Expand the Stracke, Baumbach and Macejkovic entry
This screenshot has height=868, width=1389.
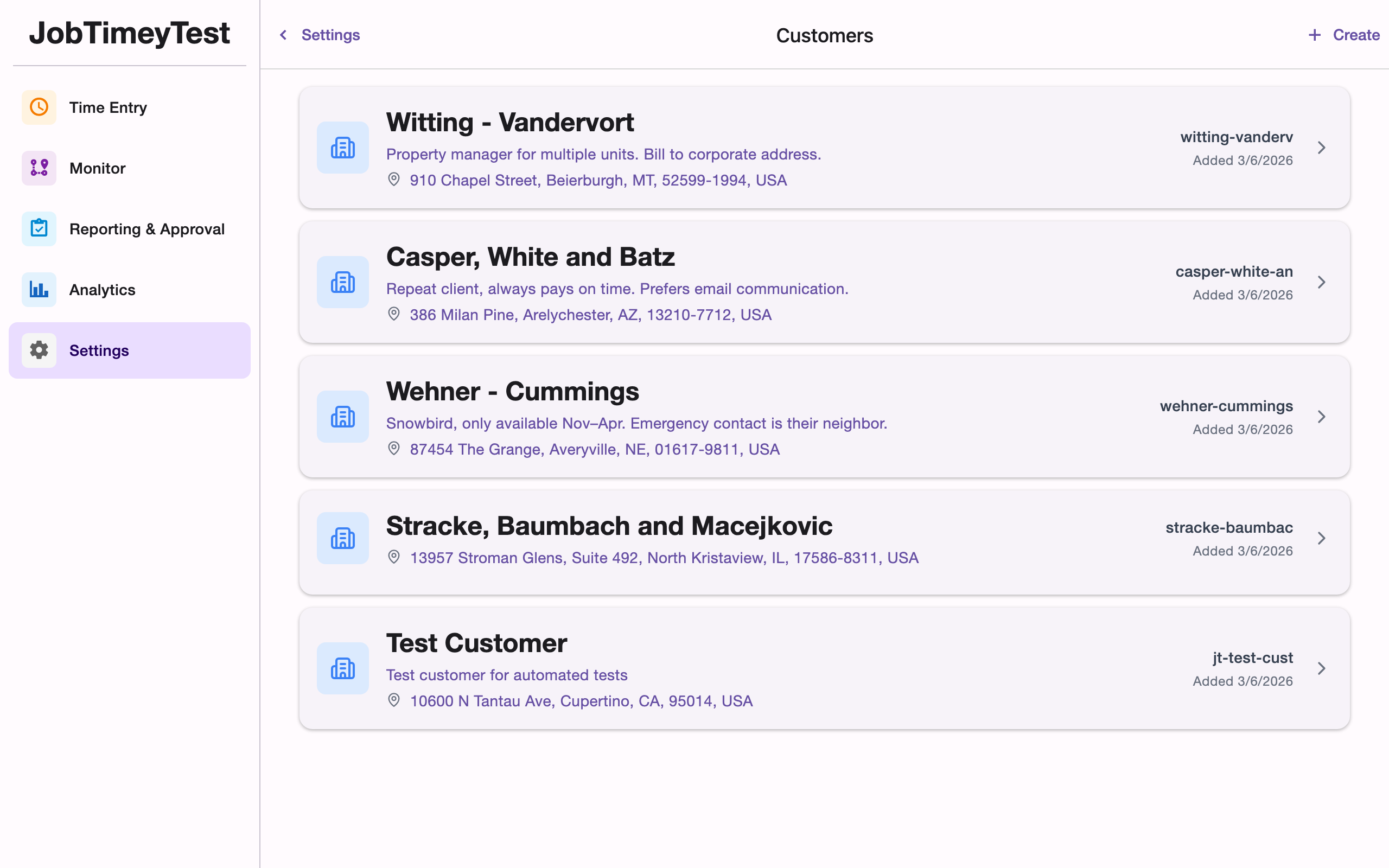click(1322, 538)
